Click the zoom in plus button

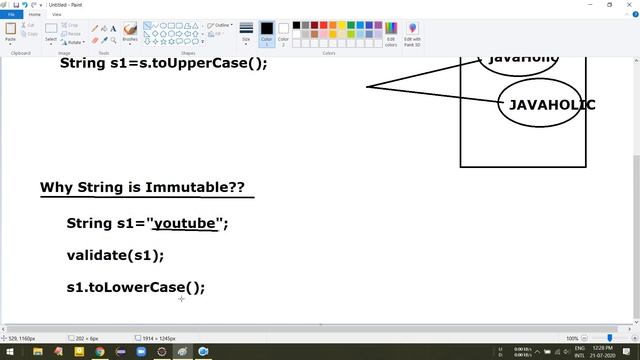(635, 338)
